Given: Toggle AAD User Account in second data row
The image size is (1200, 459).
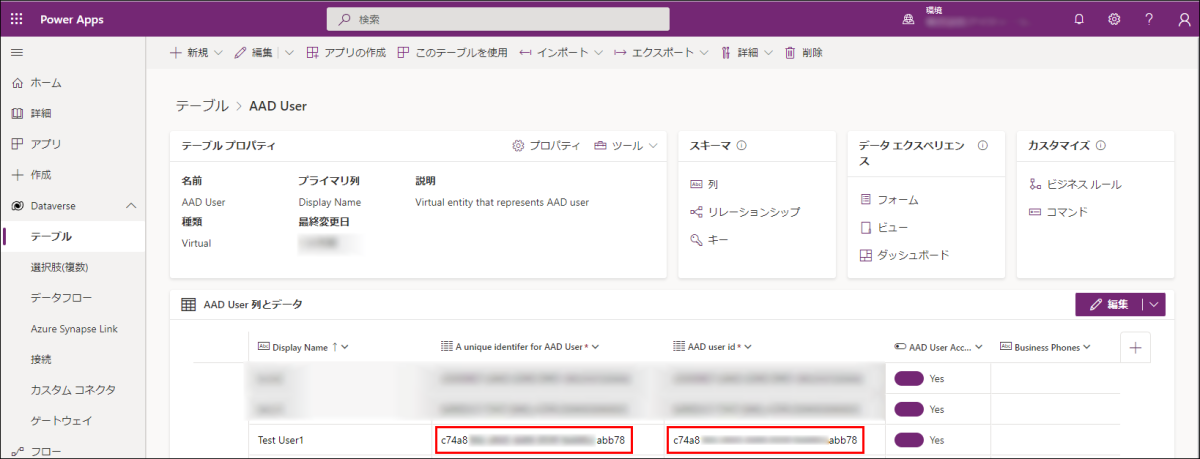Looking at the screenshot, I should click(x=910, y=409).
